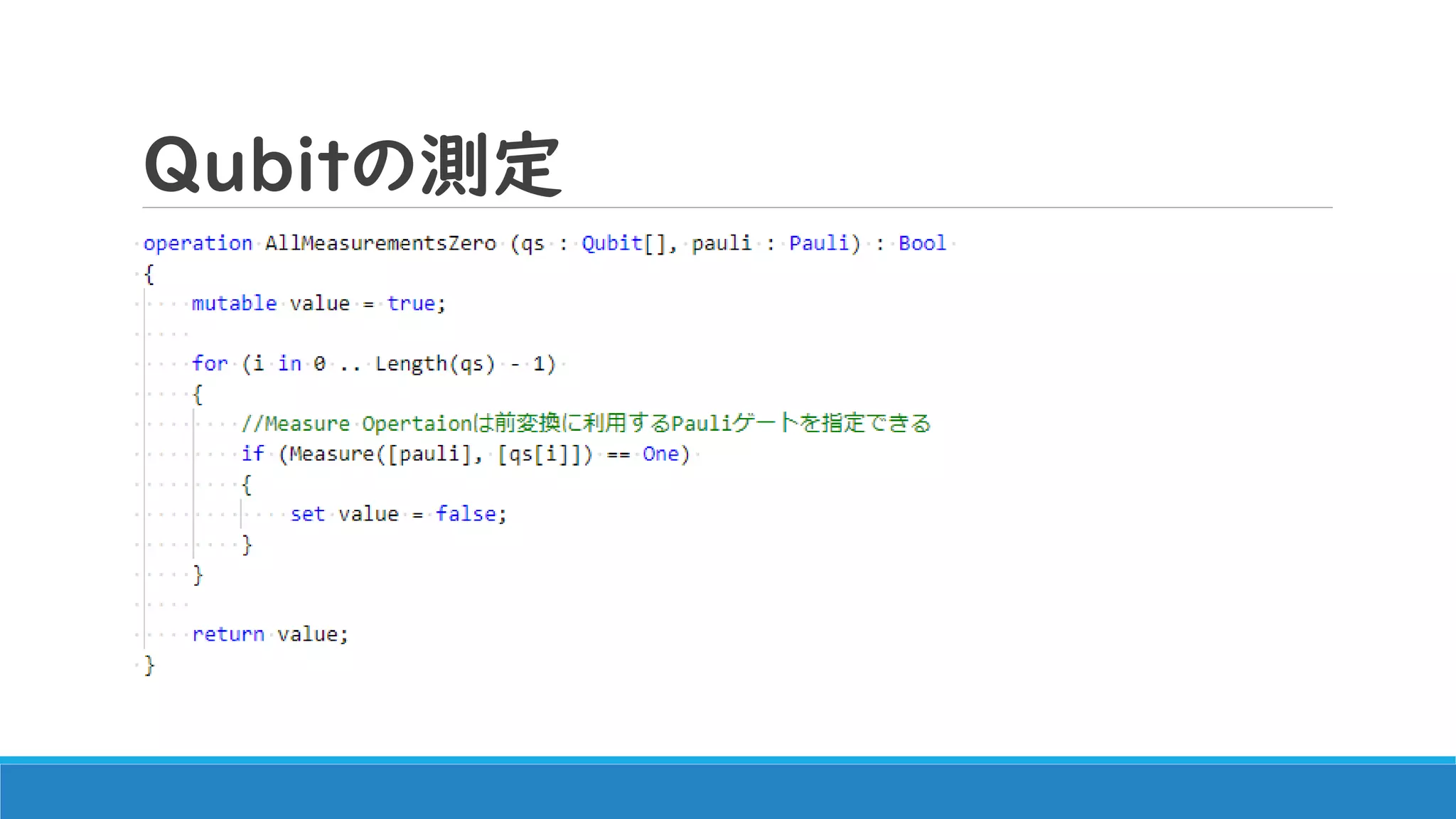This screenshot has width=1456, height=819.
Task: Click the "false" literal
Action: coord(466,514)
